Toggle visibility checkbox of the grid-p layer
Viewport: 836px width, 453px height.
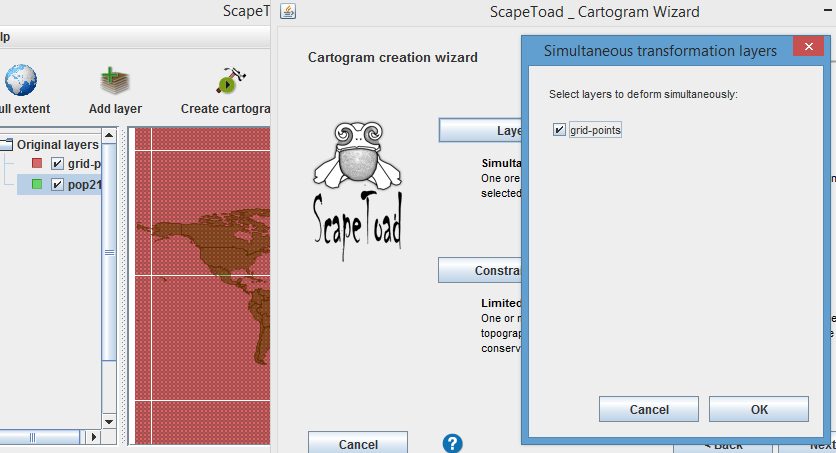tap(57, 164)
